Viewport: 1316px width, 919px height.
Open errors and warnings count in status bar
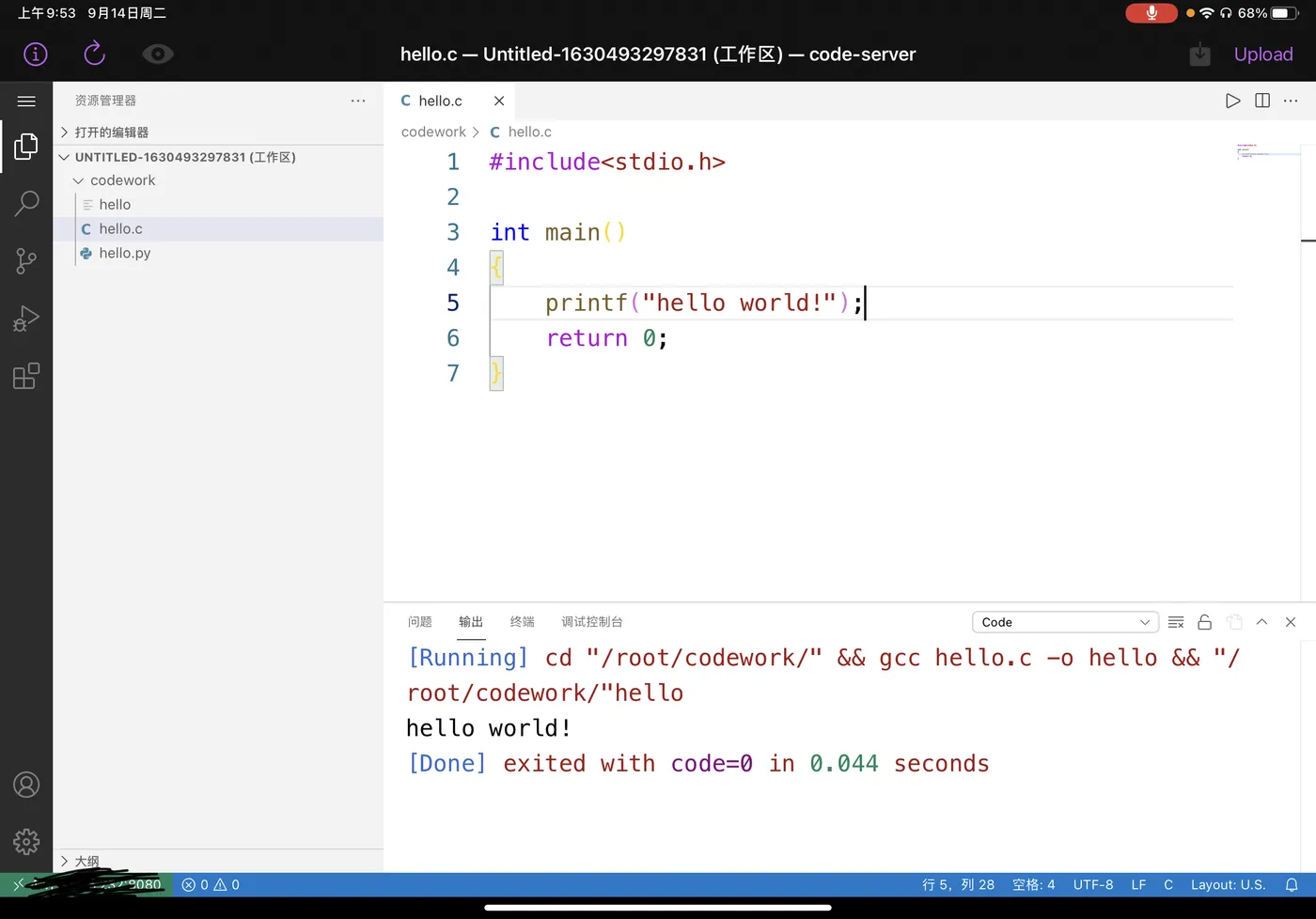coord(211,884)
